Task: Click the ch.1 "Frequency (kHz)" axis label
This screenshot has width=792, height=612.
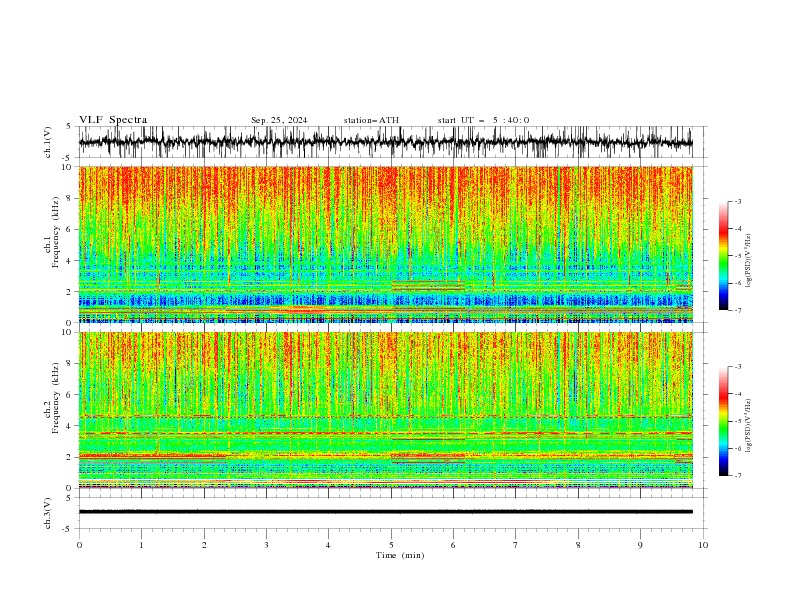Action: (56, 232)
